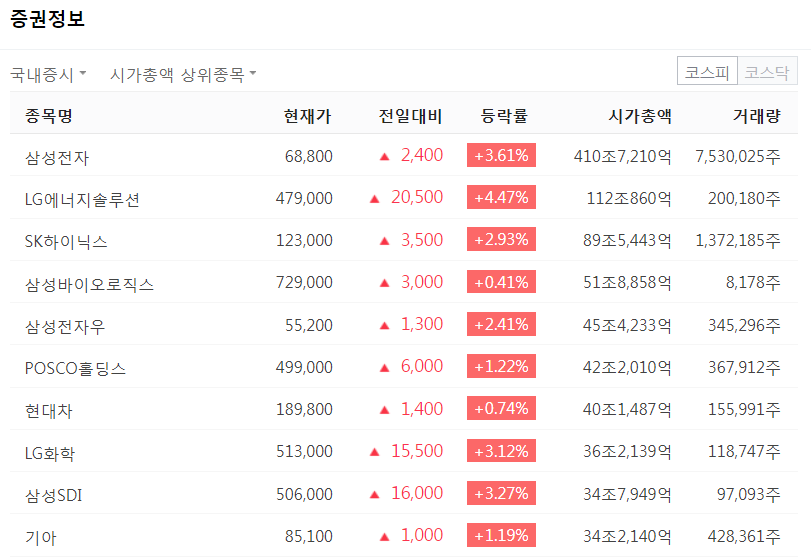Open the SK하이닉스 stock link
Screen dimensions: 811x560
click(66, 241)
